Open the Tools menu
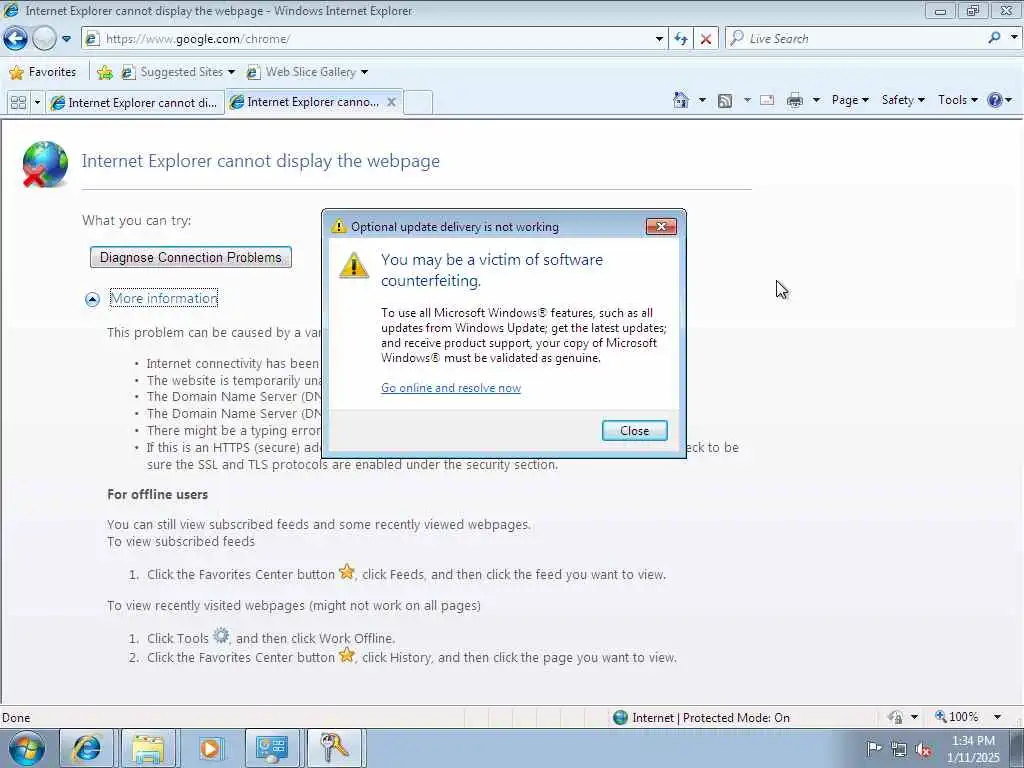Image resolution: width=1024 pixels, height=768 pixels. 957,100
